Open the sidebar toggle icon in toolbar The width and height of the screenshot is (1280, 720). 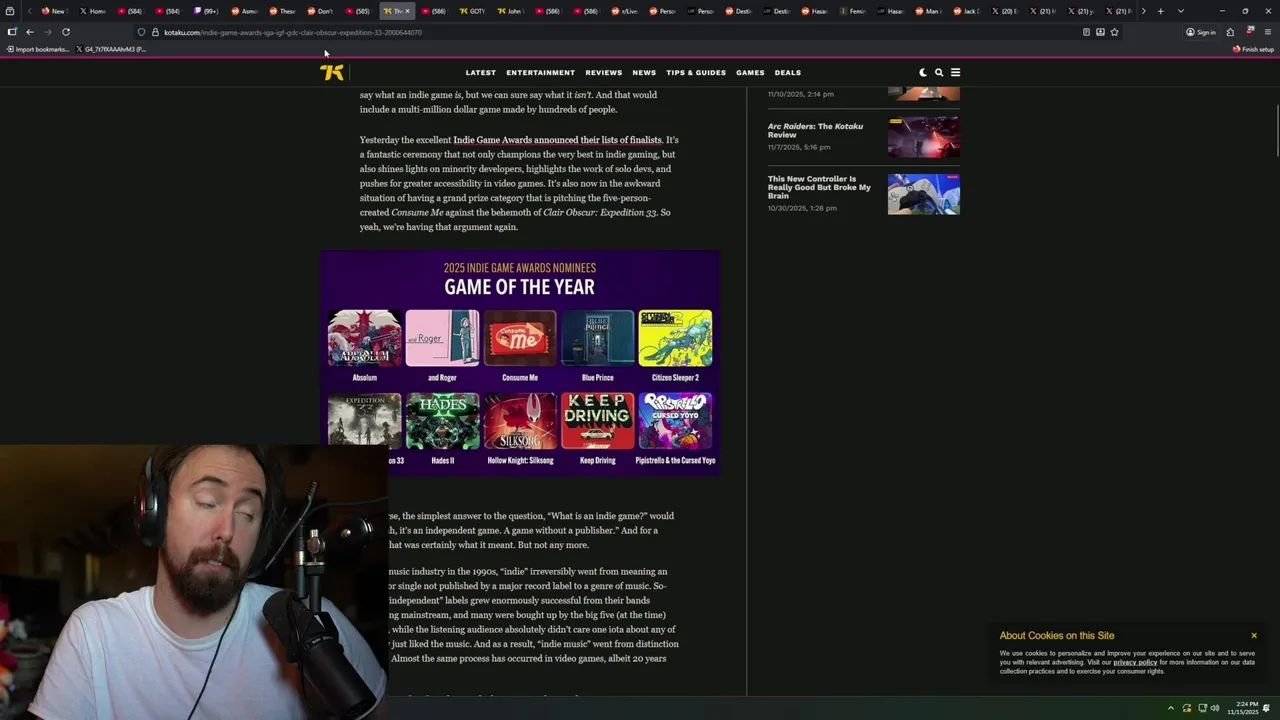point(12,32)
